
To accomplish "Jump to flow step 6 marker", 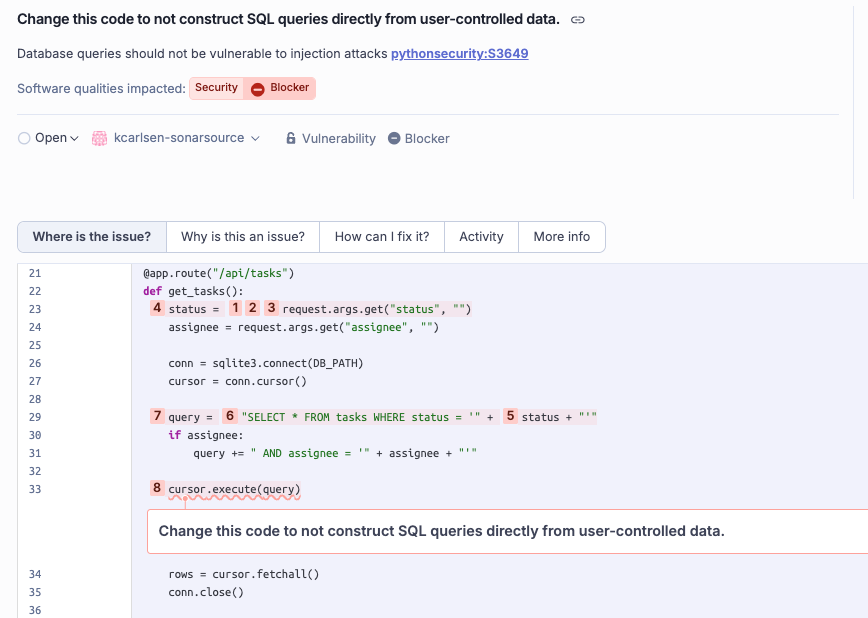I will pyautogui.click(x=230, y=416).
